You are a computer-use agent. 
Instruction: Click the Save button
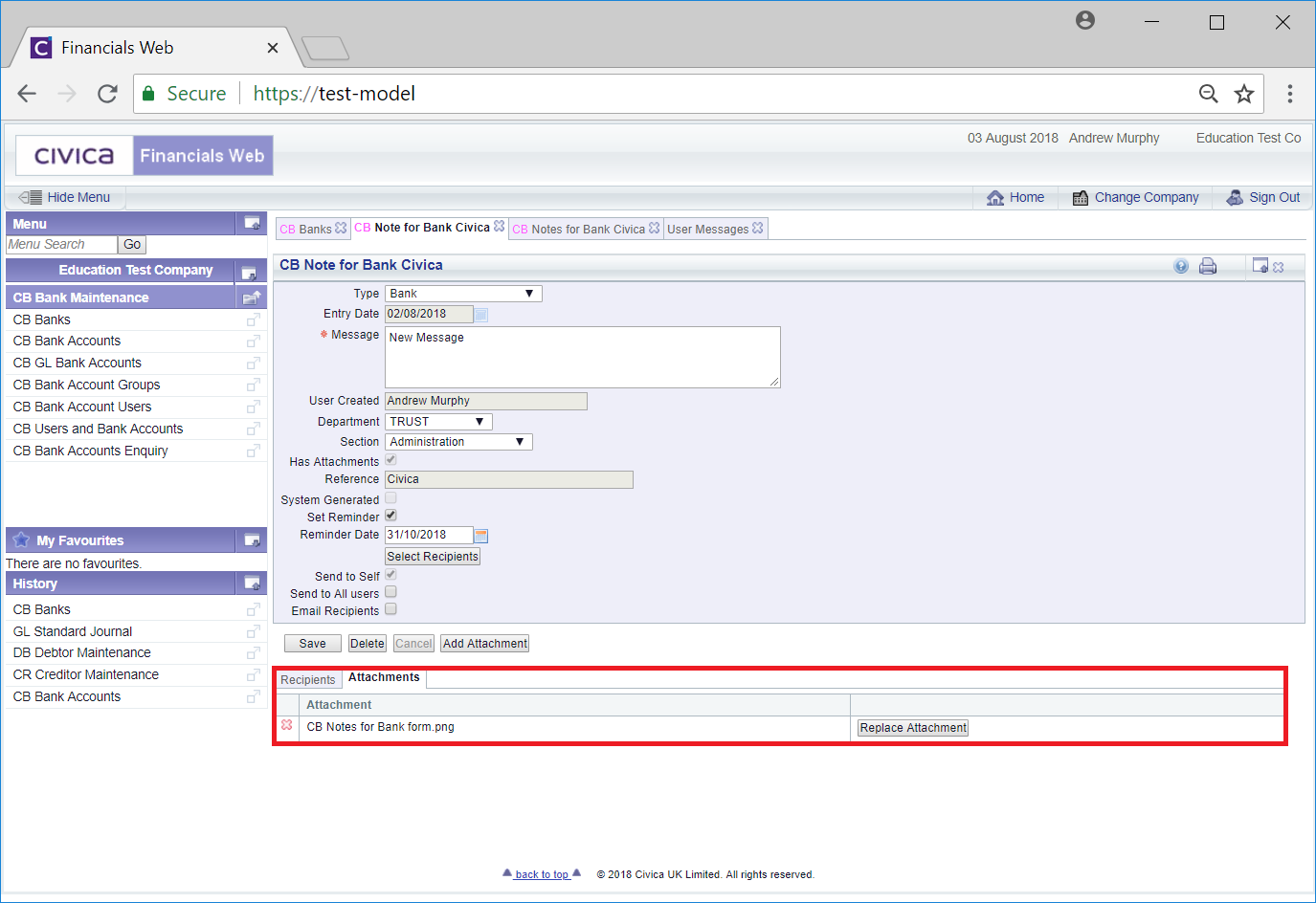(313, 644)
